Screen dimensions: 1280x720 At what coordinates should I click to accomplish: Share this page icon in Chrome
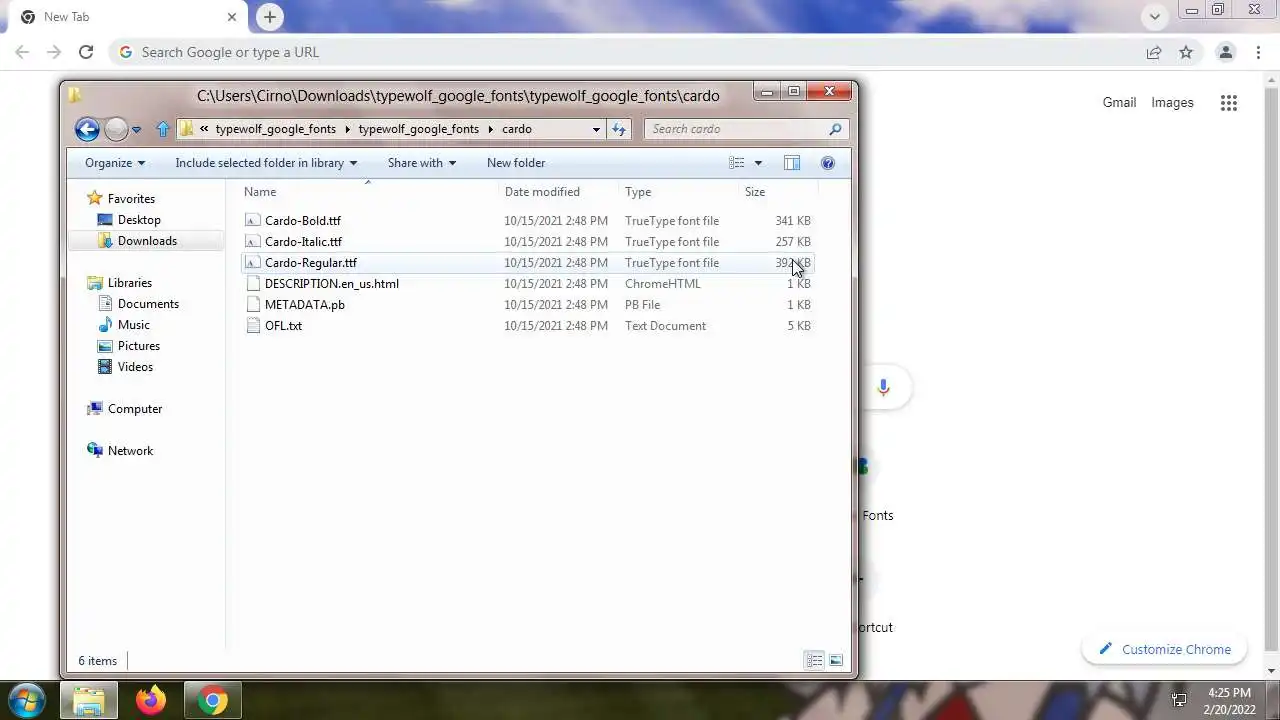coord(1154,52)
